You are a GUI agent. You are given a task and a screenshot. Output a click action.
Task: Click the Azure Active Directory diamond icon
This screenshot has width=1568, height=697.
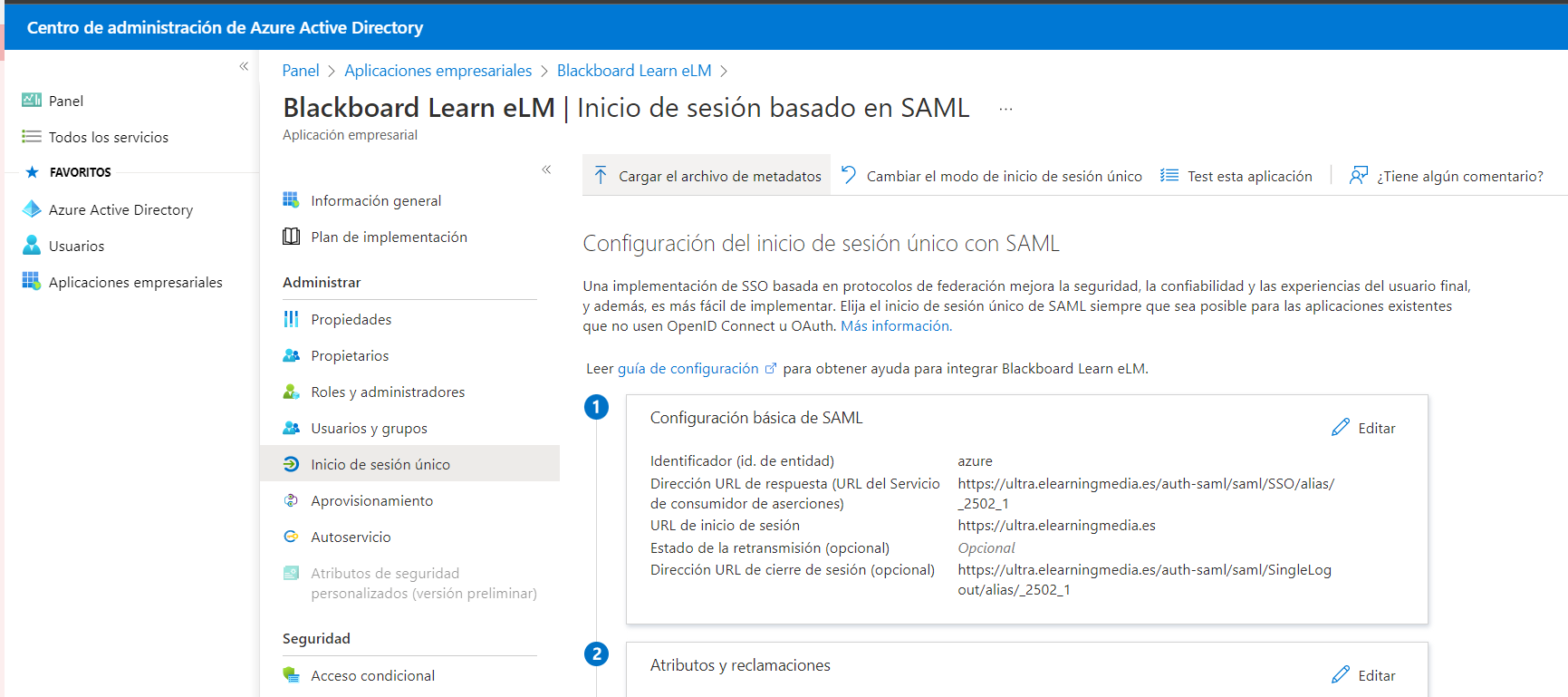pyautogui.click(x=32, y=209)
